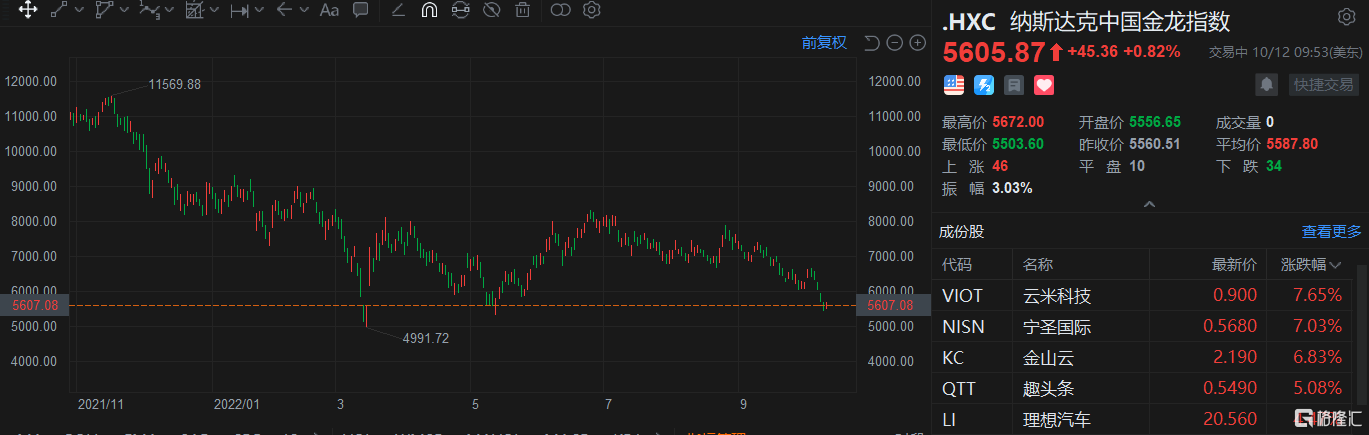The height and width of the screenshot is (435, 1369).
Task: Click the 振幅 3.03% value
Action: pos(1011,188)
